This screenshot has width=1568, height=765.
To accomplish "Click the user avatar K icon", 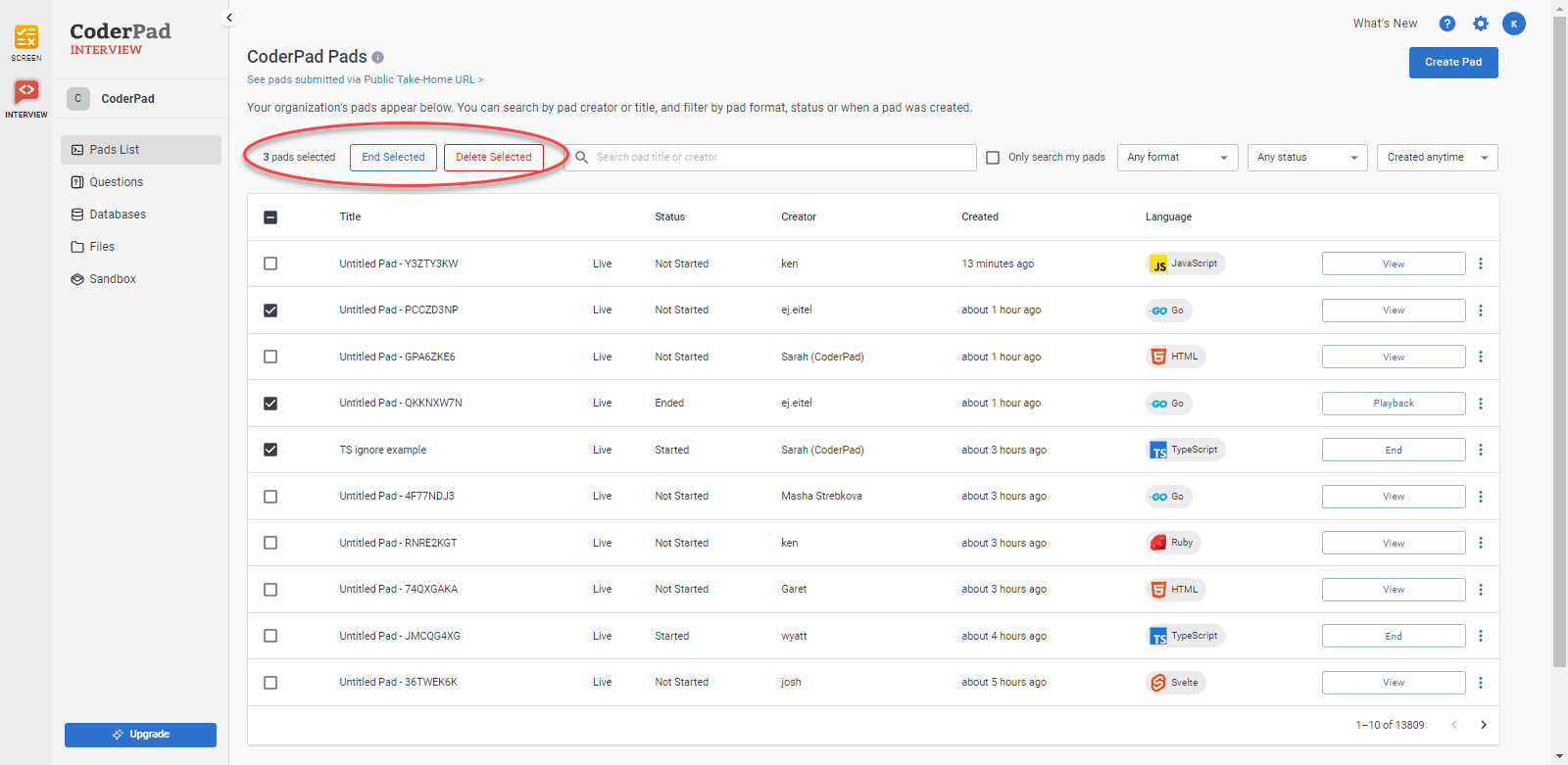I will pyautogui.click(x=1514, y=24).
